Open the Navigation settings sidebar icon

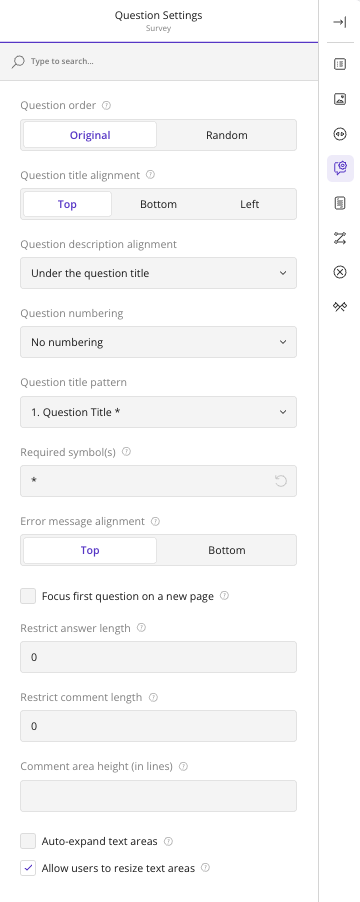pyautogui.click(x=340, y=134)
